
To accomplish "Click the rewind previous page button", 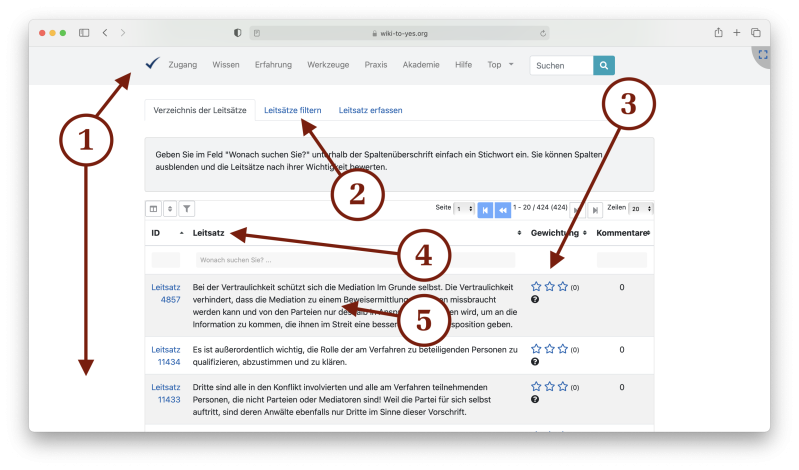I will (x=503, y=210).
